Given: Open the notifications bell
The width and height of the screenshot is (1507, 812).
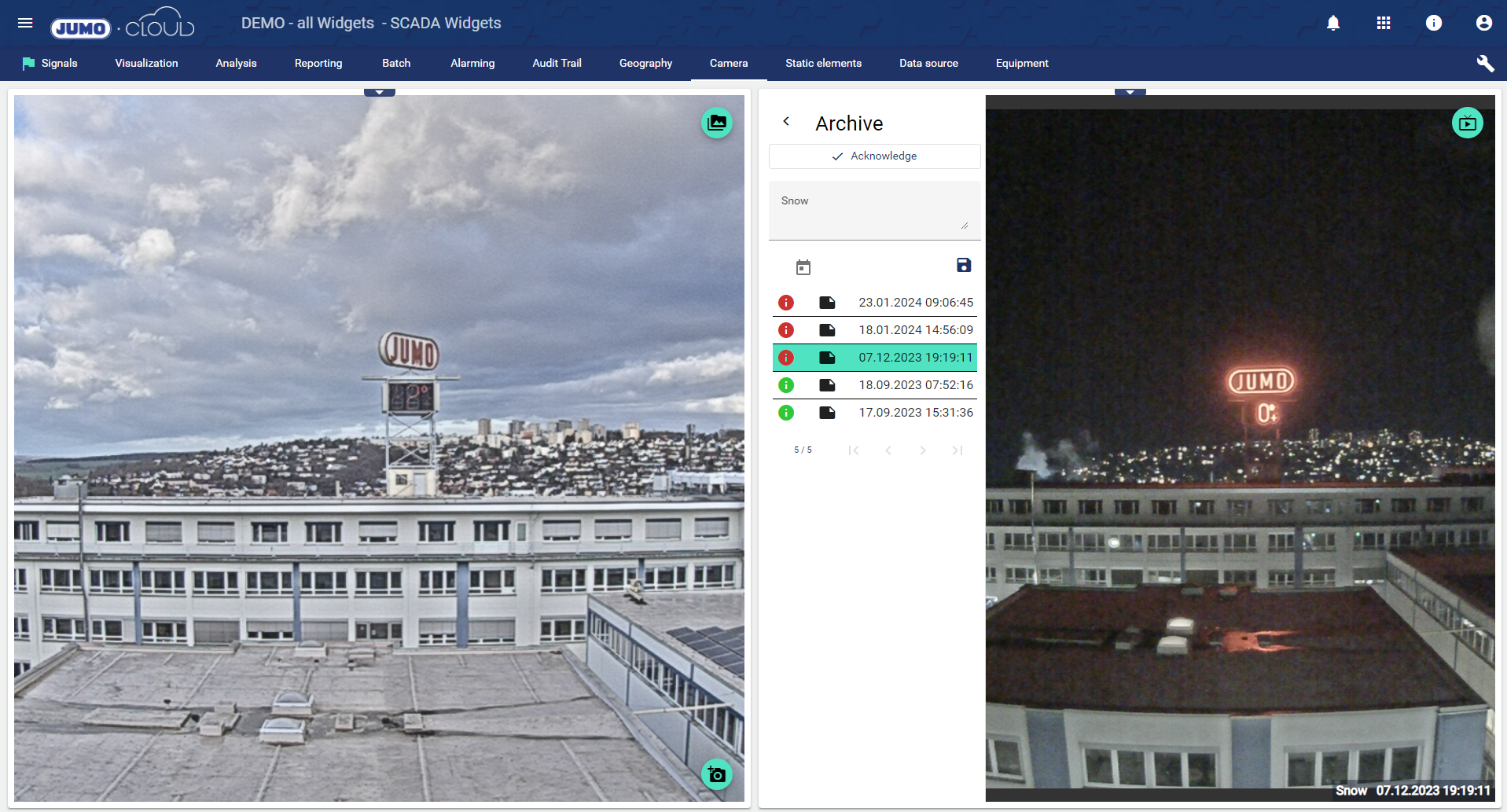Looking at the screenshot, I should tap(1333, 23).
